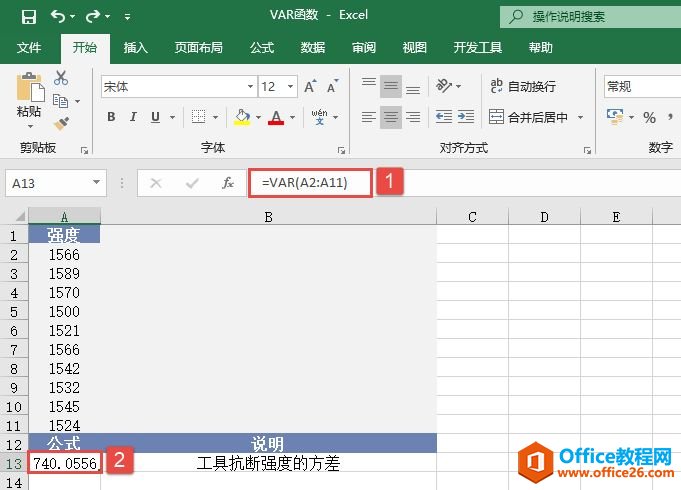681x490 pixels.
Task: Switch to the 审阅 tab
Action: (x=364, y=47)
